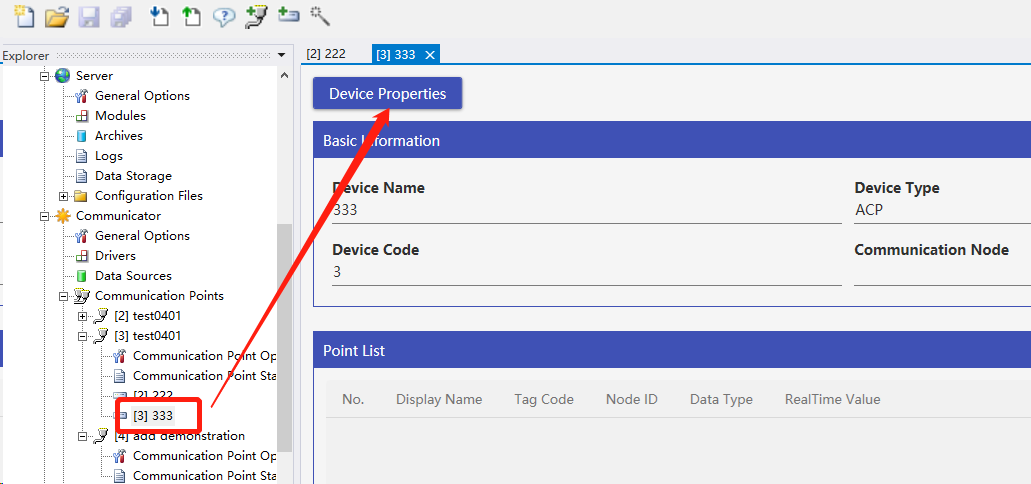1031x484 pixels.
Task: Select the Modules tree item
Action: (120, 116)
